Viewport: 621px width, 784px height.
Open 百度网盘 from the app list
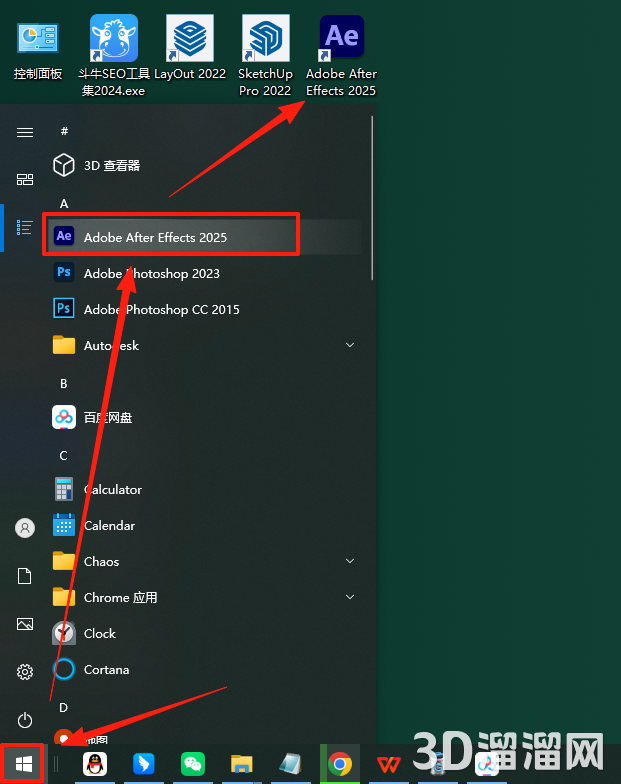coord(205,417)
